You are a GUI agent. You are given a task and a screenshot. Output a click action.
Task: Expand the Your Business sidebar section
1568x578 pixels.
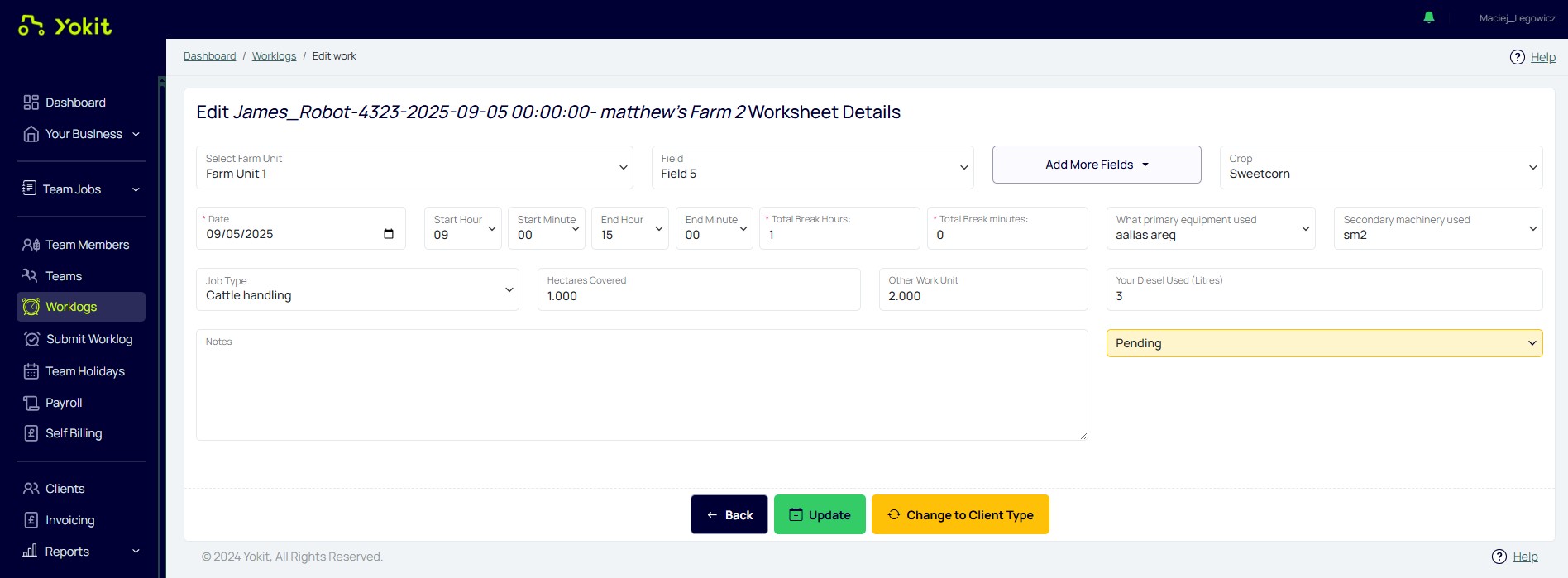(x=81, y=134)
